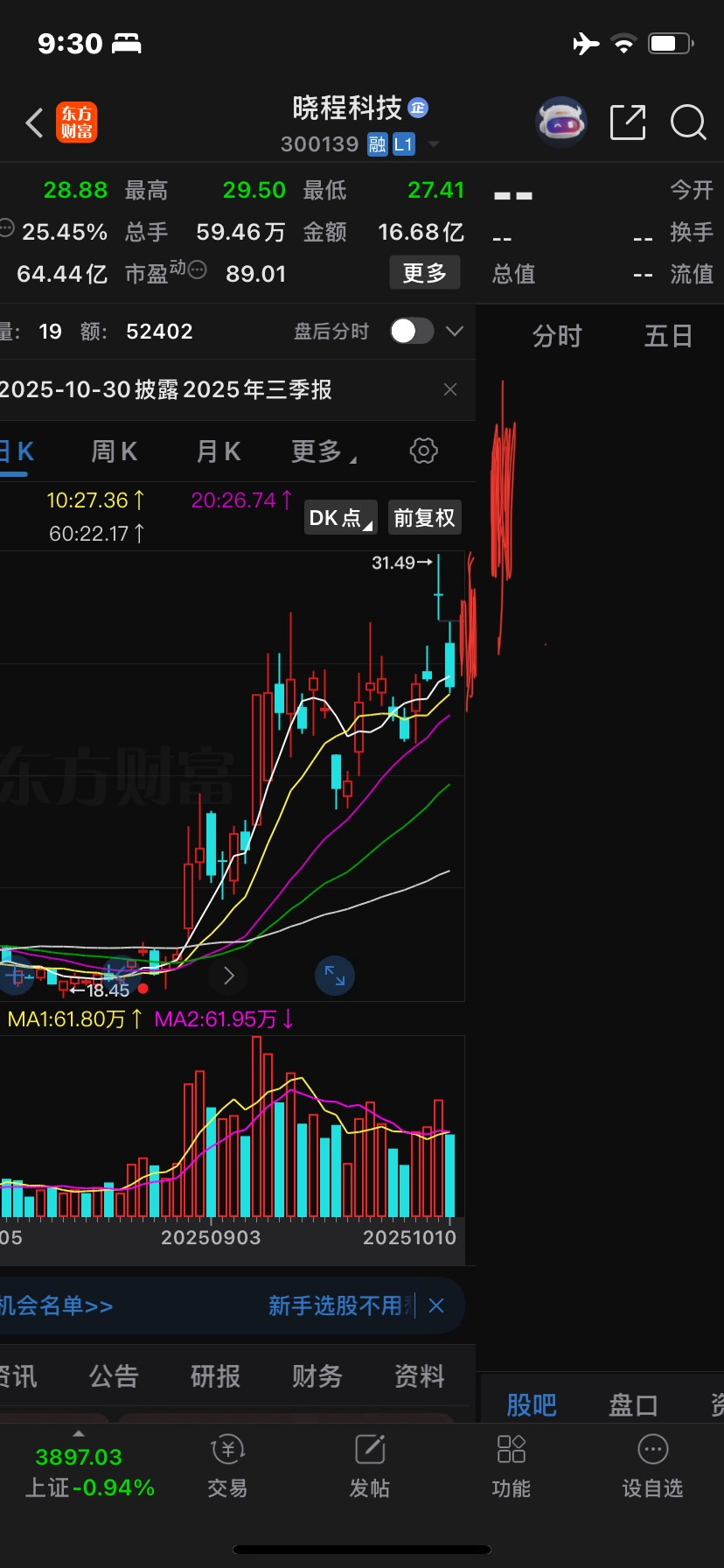The width and height of the screenshot is (724, 1568).
Task: Tap the 60-day MA value 22.17
Action: point(97,533)
